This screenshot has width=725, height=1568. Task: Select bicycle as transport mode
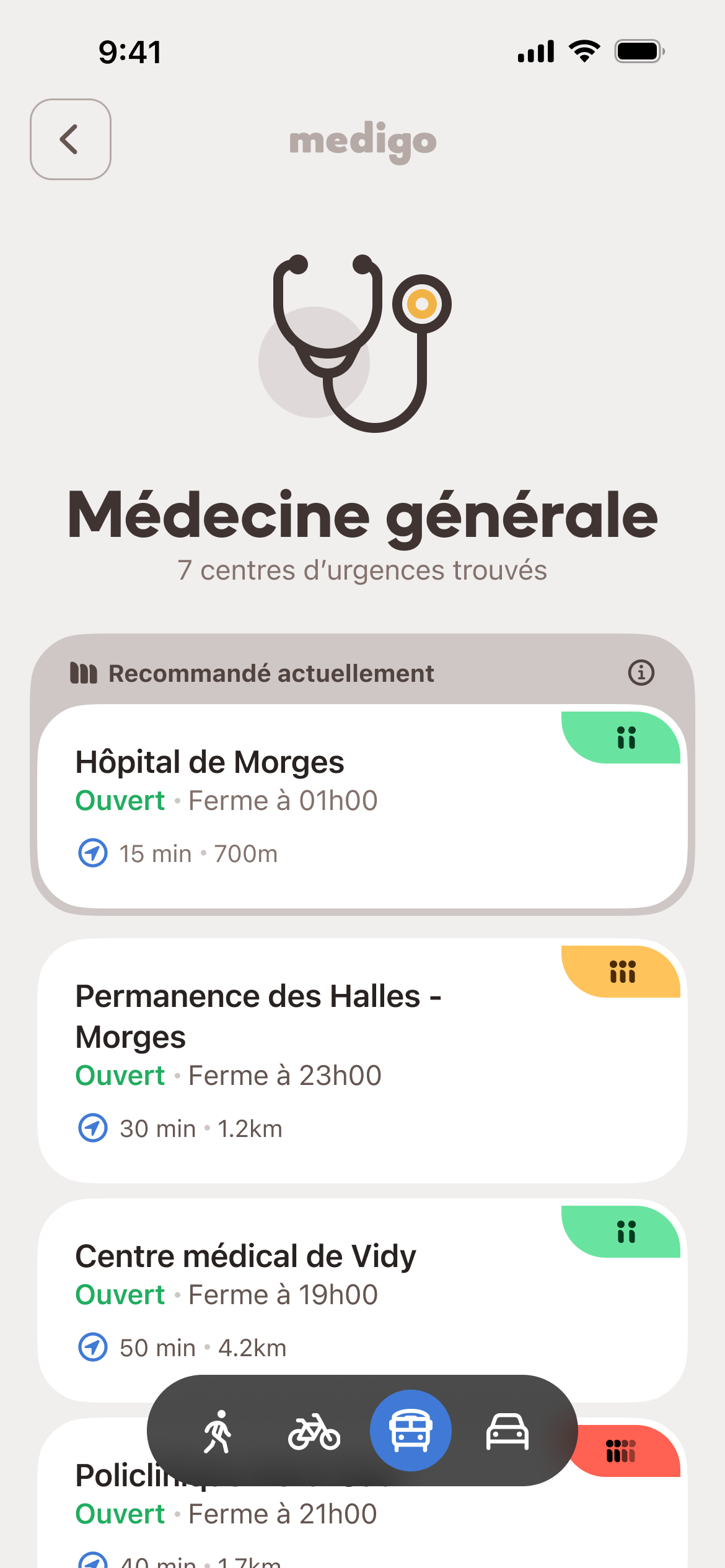click(314, 1432)
